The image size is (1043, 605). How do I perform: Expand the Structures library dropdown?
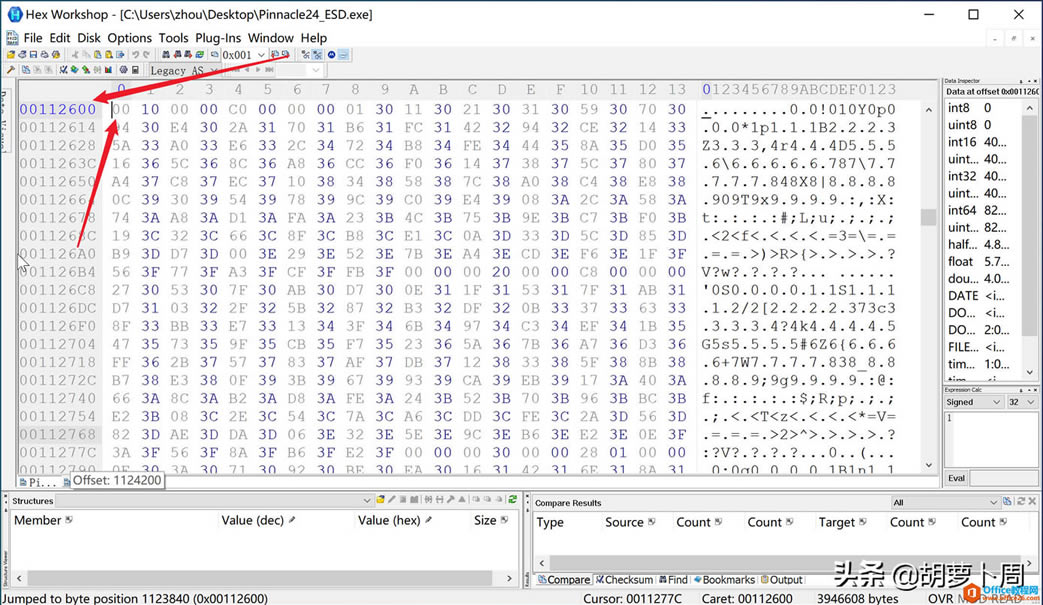[x=367, y=501]
